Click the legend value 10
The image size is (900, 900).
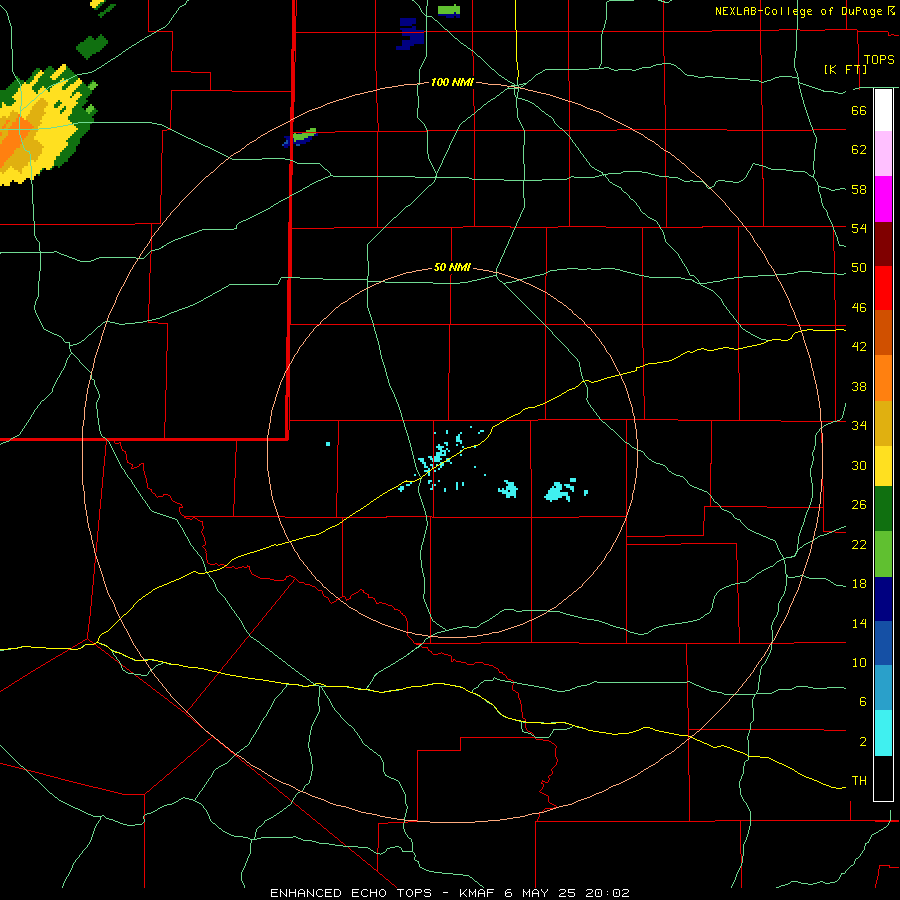coord(859,663)
